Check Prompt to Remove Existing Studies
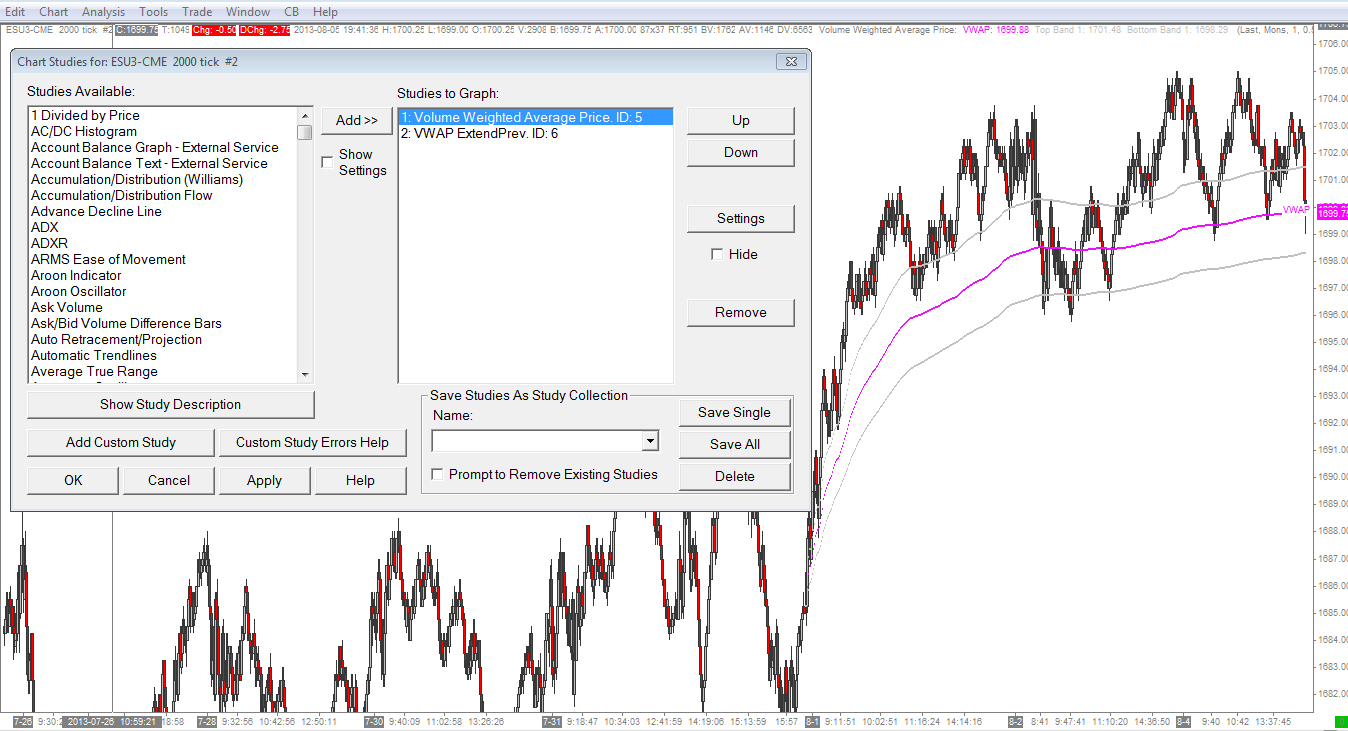The height and width of the screenshot is (731, 1348). 437,474
